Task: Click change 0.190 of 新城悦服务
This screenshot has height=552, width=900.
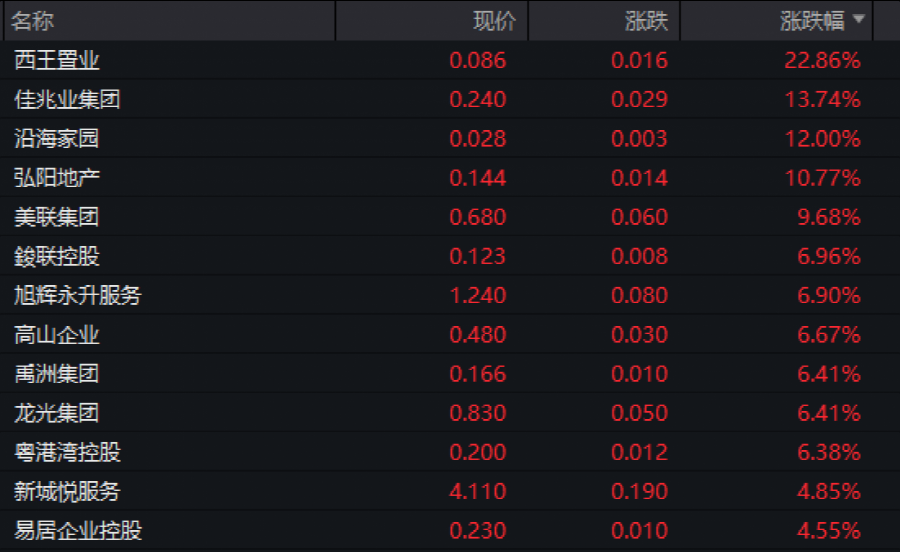Action: tap(639, 491)
